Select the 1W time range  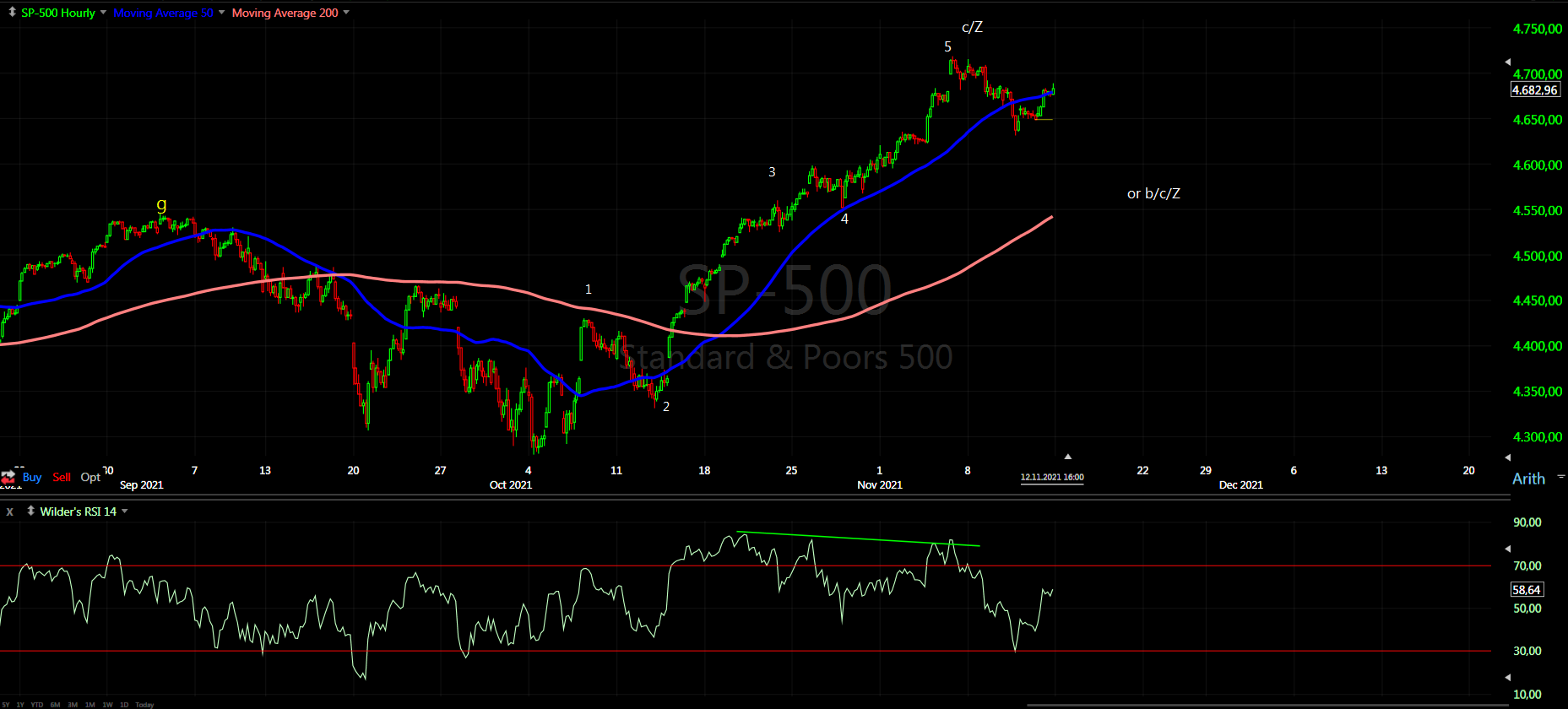pos(107,705)
